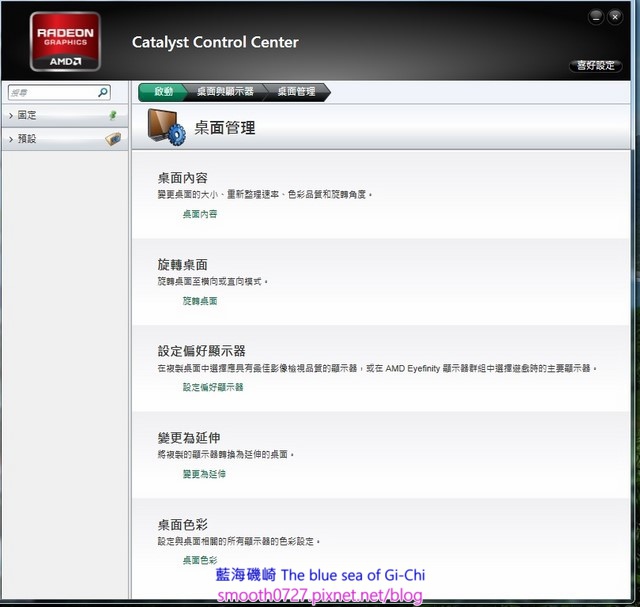
Task: Go to the 桌面與顯示器 breadcrumb tab
Action: coord(225,92)
